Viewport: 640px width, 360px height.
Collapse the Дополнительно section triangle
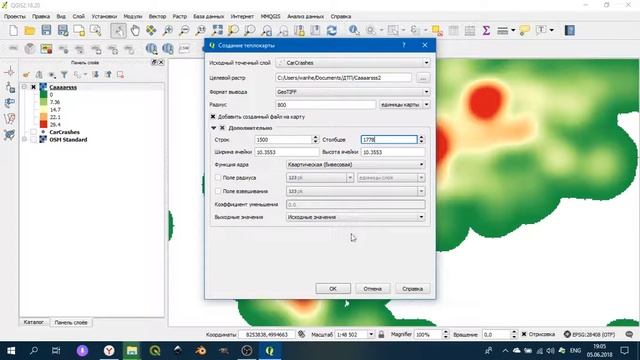(x=213, y=128)
